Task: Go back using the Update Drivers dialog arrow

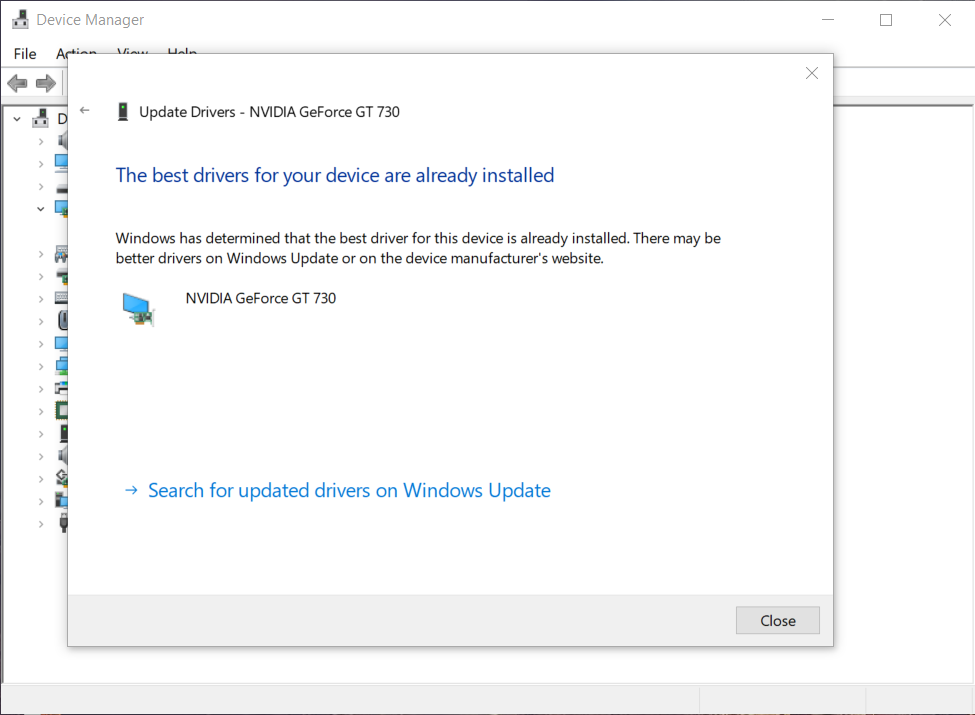Action: click(85, 111)
